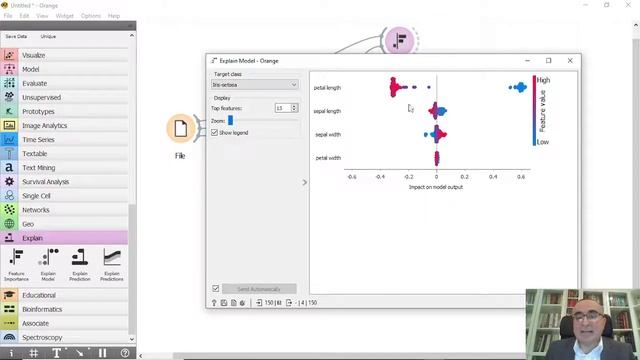Open the File menu
This screenshot has width=640, height=360.
click(x=8, y=16)
